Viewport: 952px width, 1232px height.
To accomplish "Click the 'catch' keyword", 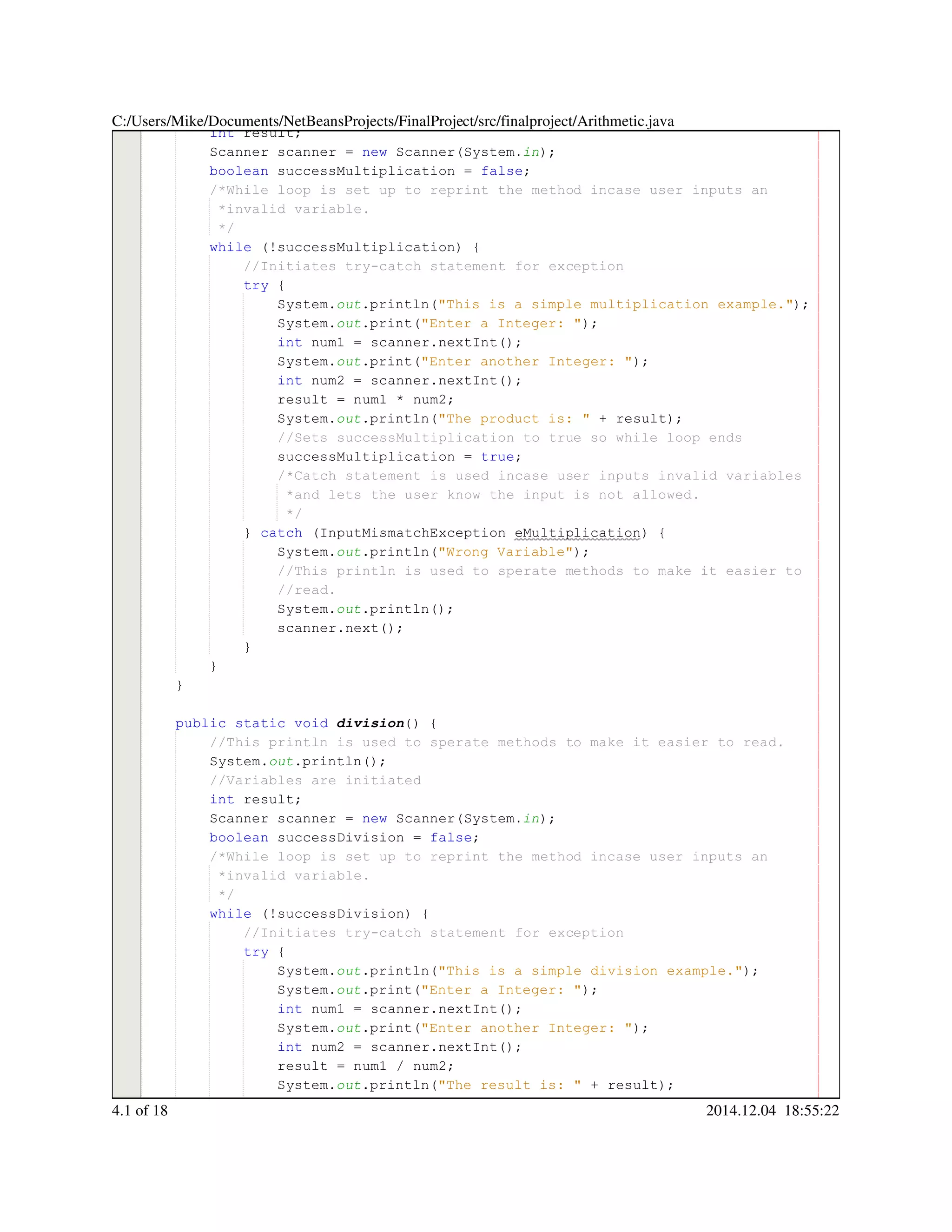I will [x=281, y=533].
